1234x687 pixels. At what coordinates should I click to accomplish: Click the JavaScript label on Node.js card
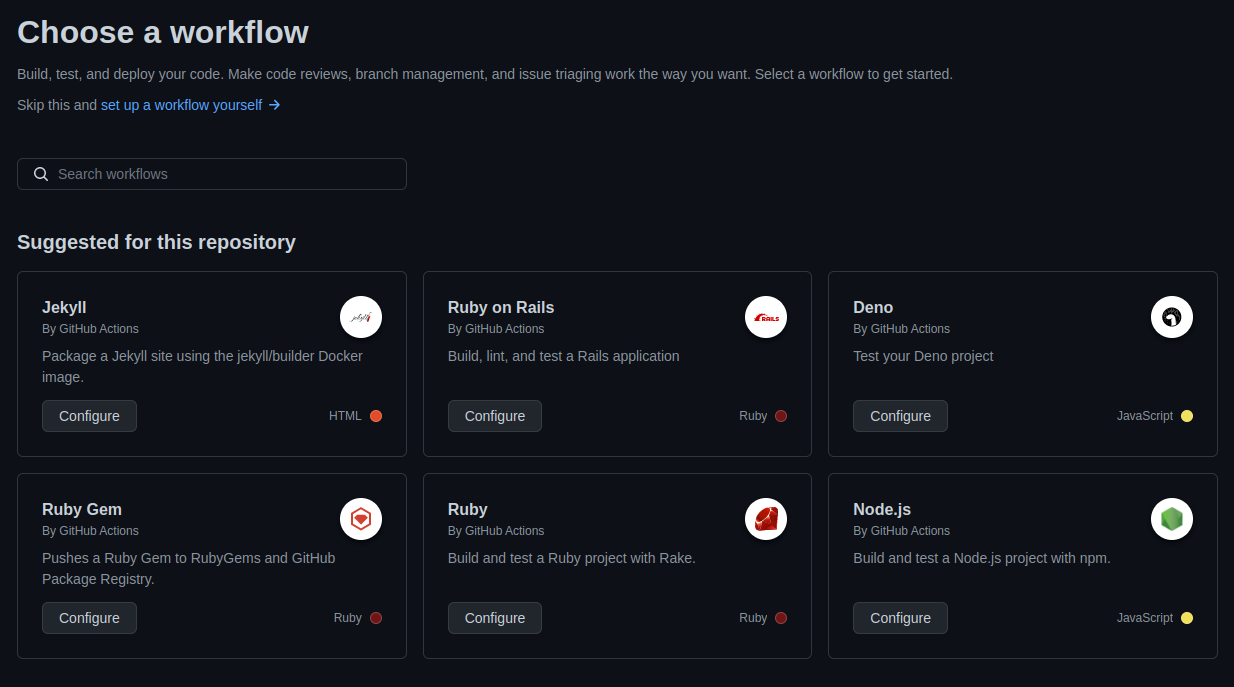pyautogui.click(x=1145, y=618)
